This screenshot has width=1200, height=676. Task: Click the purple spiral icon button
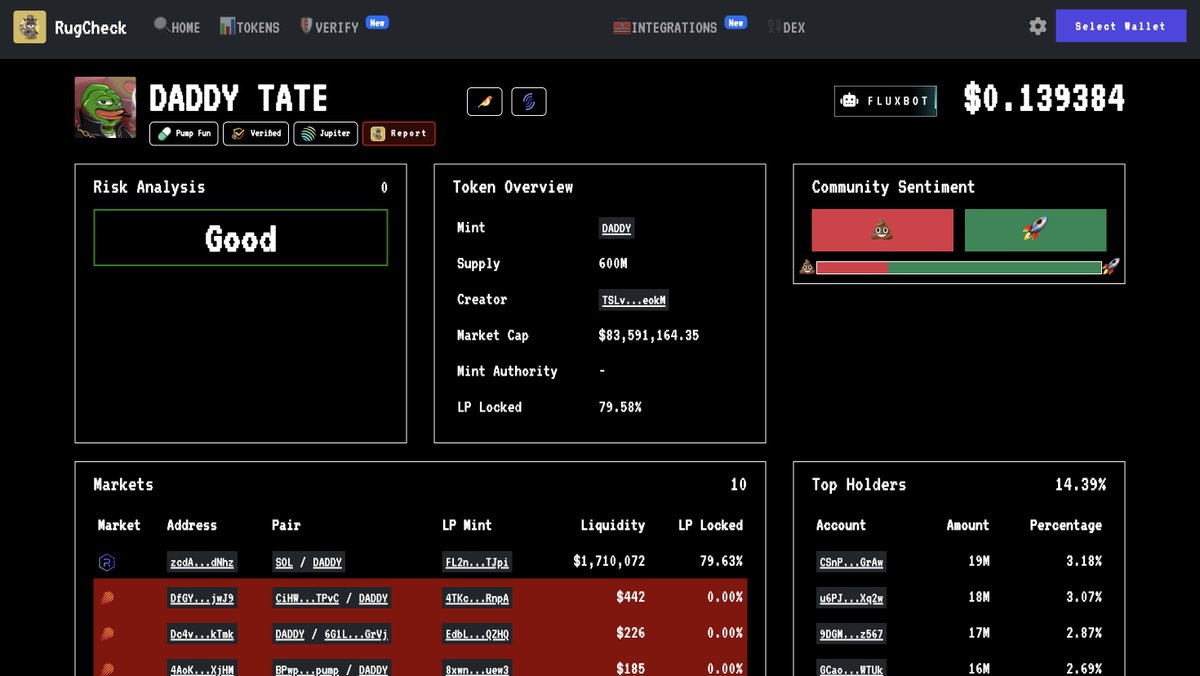pyautogui.click(x=528, y=101)
